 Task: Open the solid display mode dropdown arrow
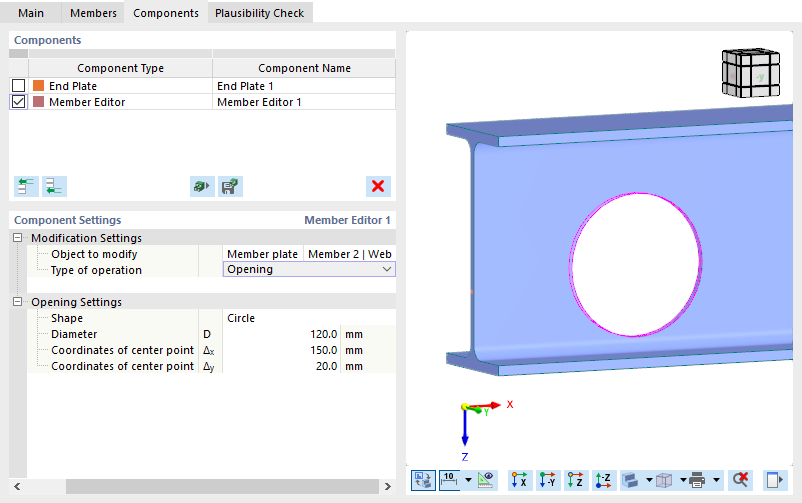point(649,480)
